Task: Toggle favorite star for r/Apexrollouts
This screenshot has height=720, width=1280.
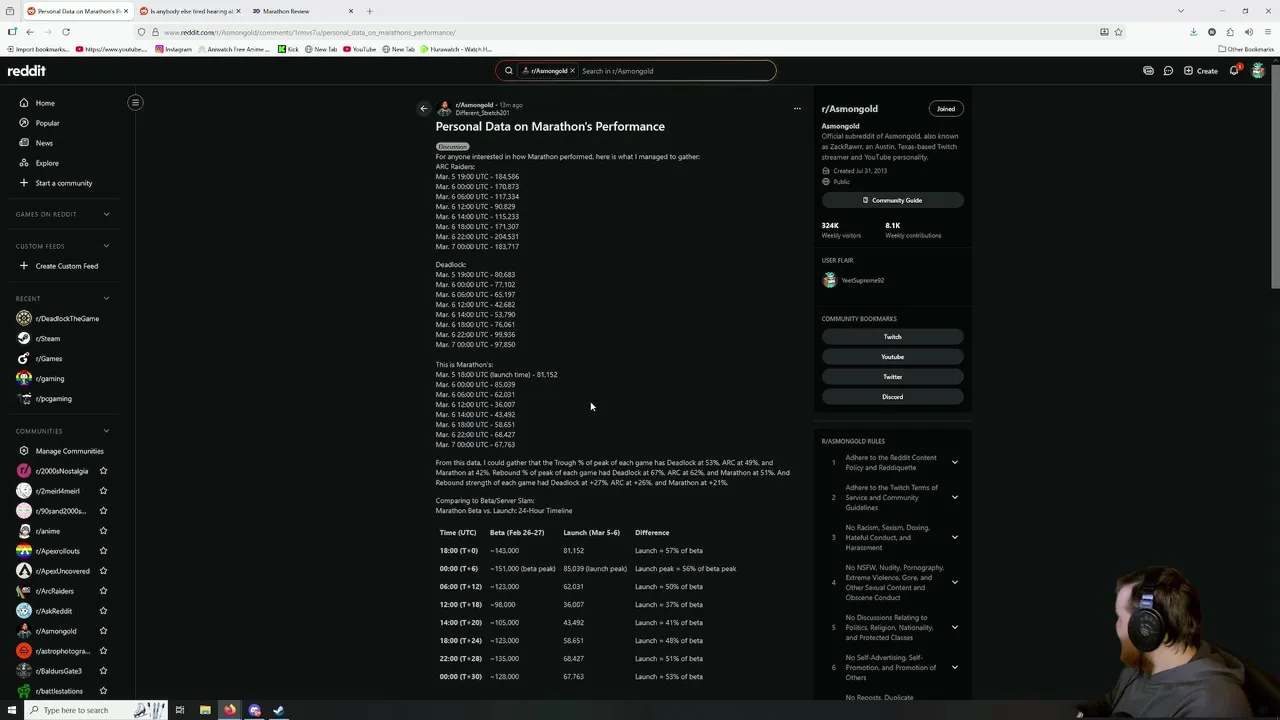Action: [x=103, y=551]
